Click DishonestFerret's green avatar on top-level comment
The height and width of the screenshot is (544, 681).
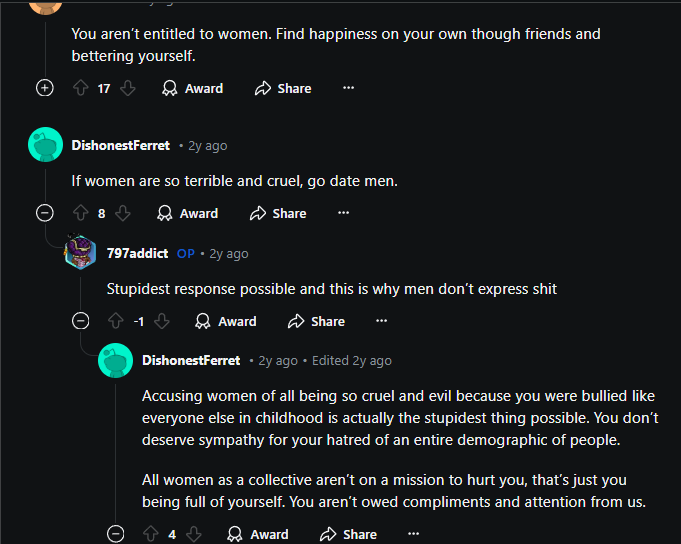tap(45, 145)
